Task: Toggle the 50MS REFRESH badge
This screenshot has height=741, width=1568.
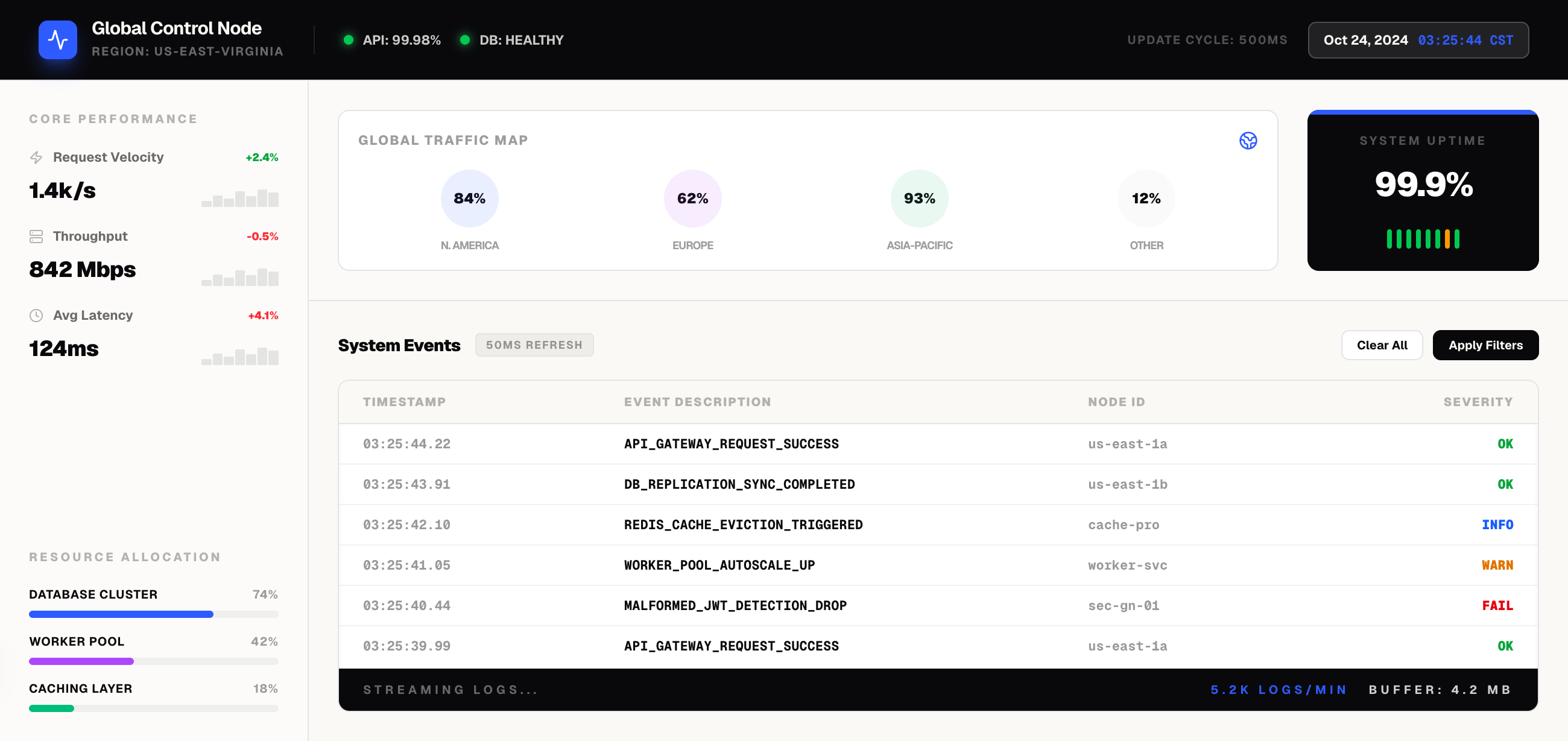Action: [x=534, y=345]
